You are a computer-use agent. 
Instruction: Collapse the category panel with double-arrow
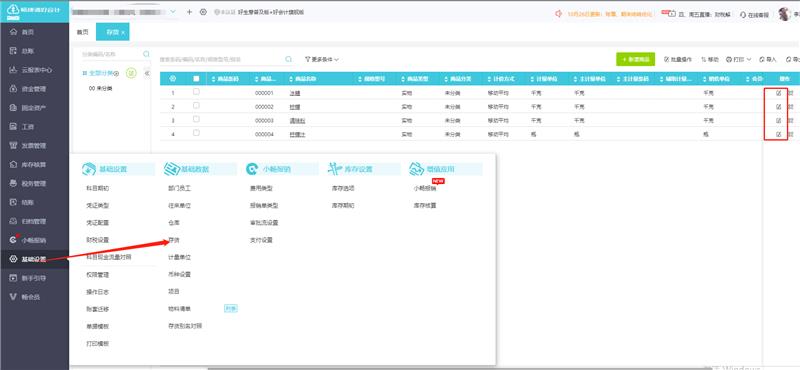coord(147,73)
